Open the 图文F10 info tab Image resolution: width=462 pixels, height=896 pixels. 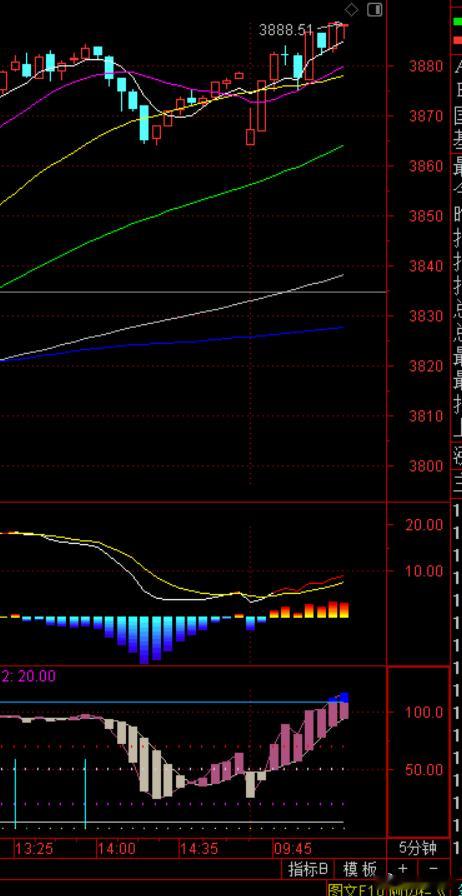(x=355, y=889)
